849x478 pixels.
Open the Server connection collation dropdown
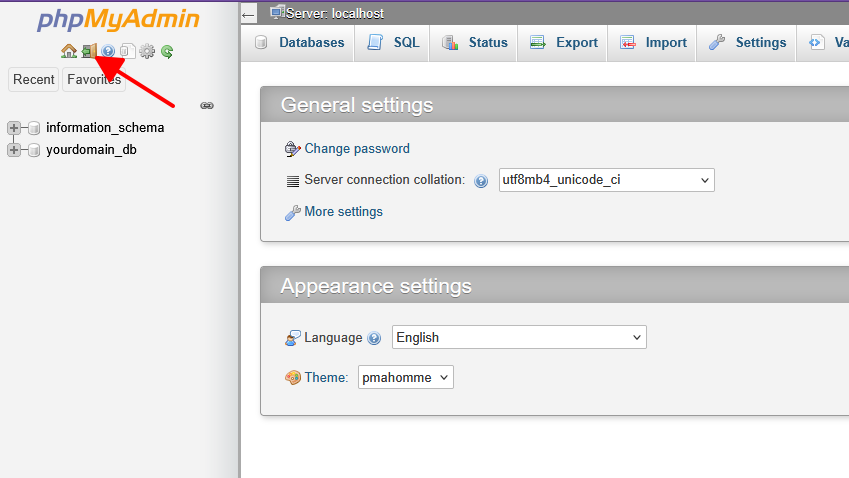pos(606,180)
